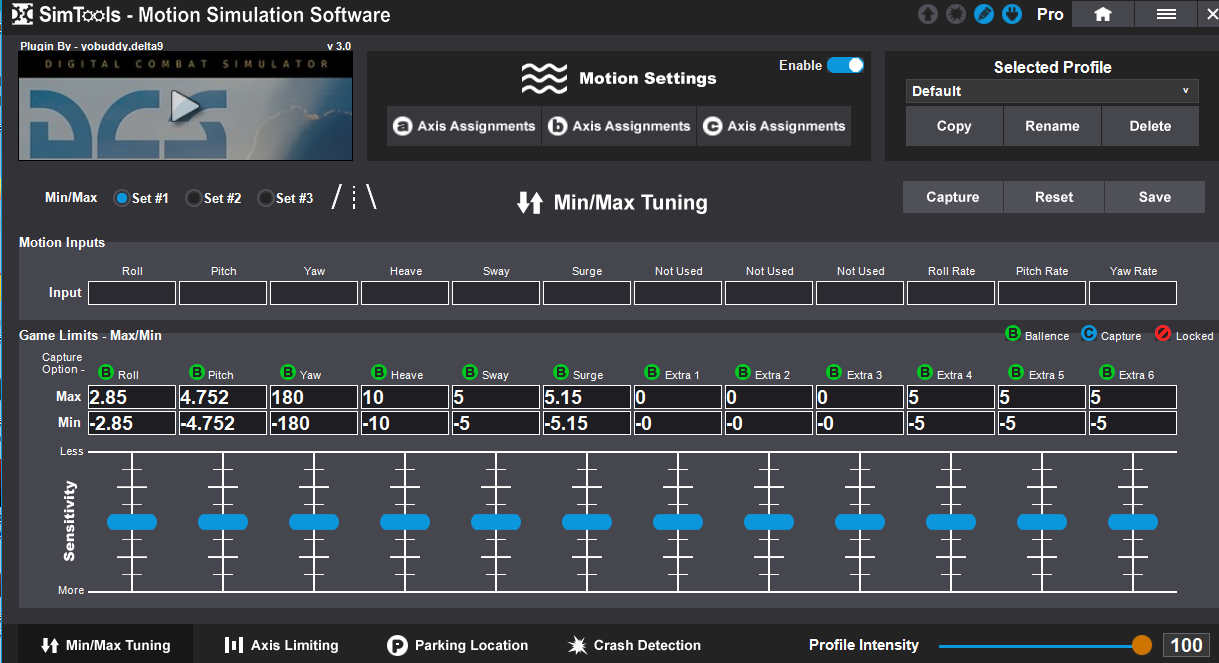1219x663 pixels.
Task: Click the Profile Intensity slider handle
Action: (x=1141, y=645)
